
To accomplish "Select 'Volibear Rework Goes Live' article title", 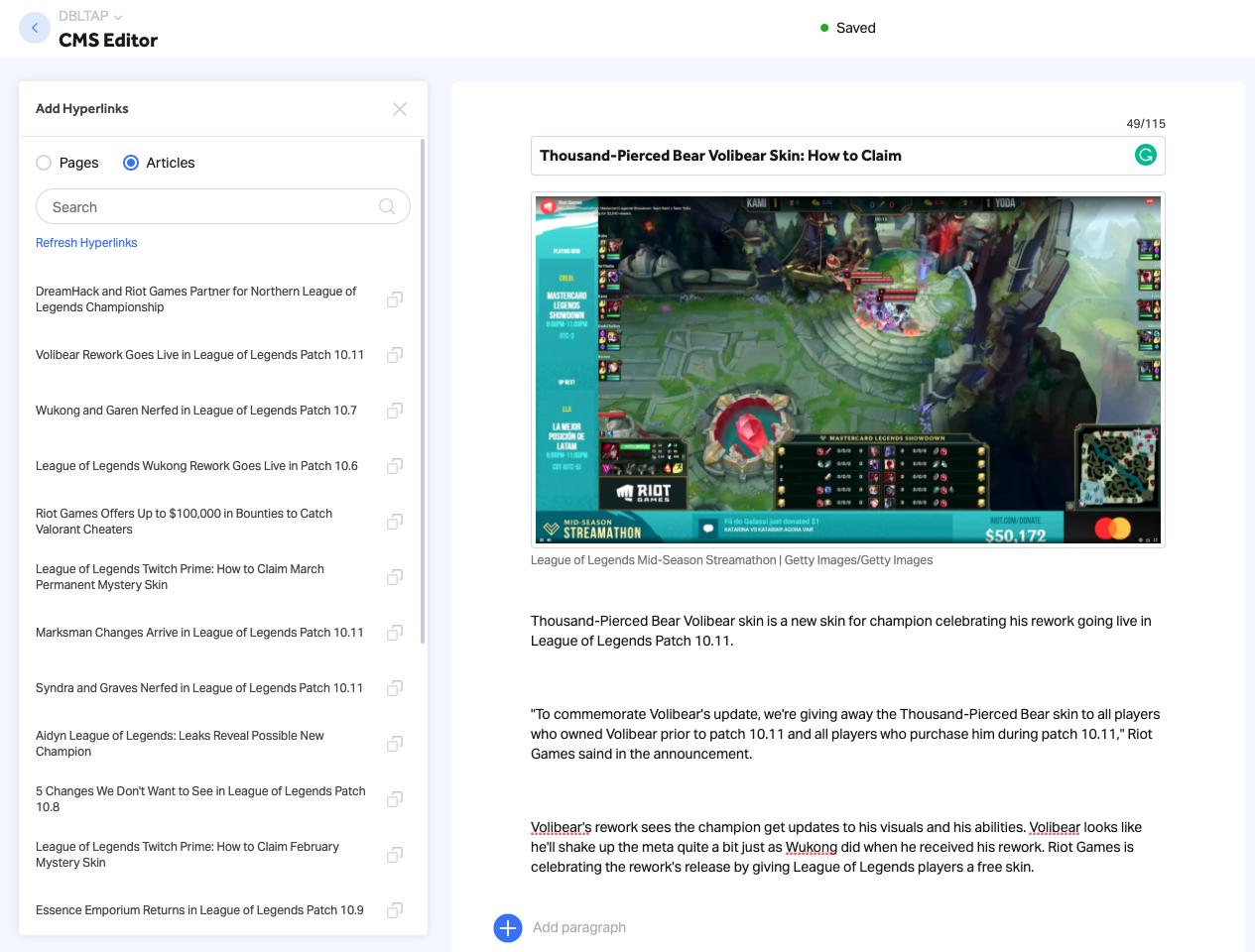I will 199,355.
